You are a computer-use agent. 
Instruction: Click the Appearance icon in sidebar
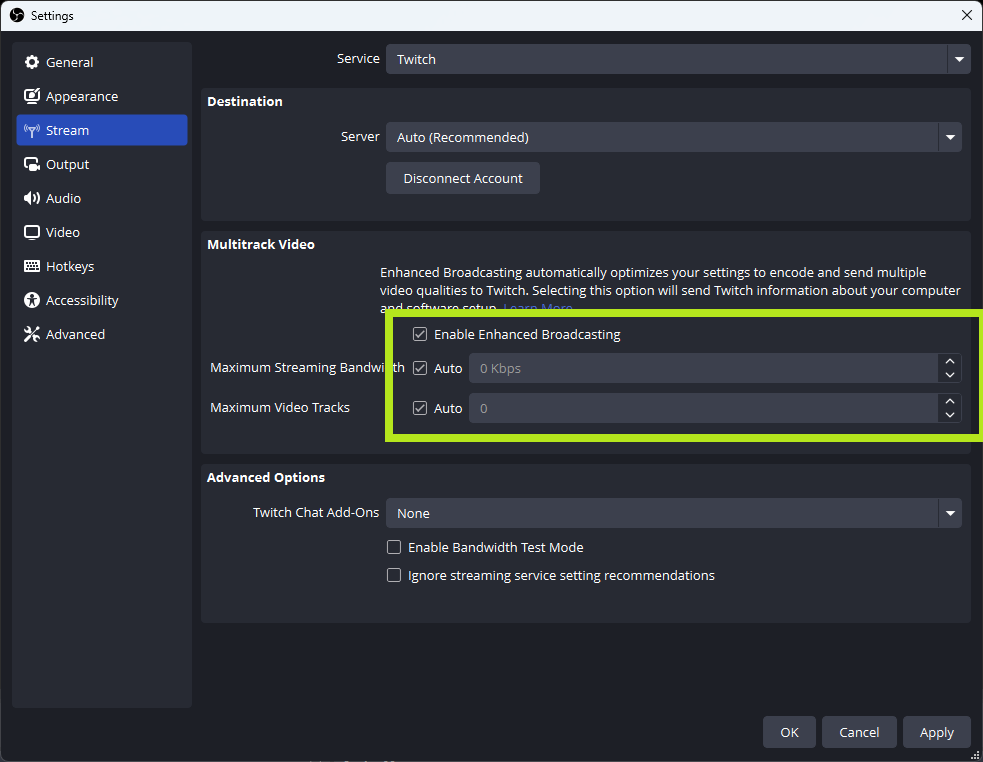click(x=32, y=97)
